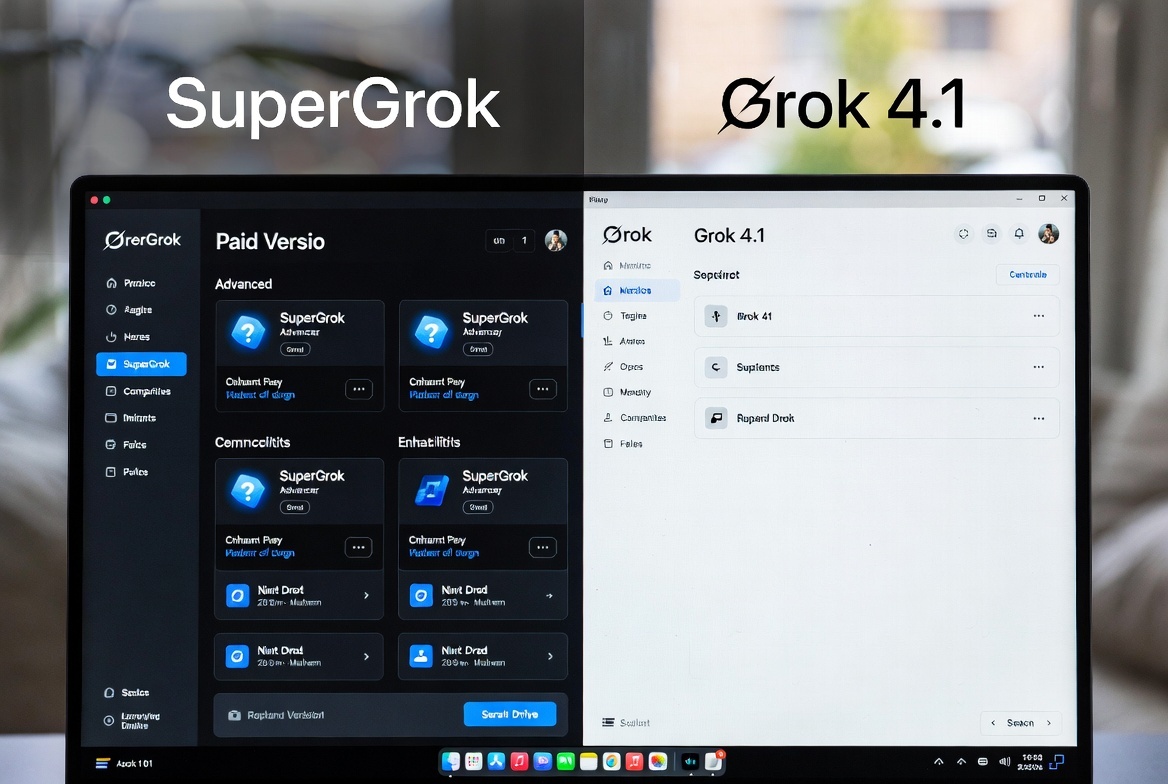Click the pill badge on the left Advanced card

295,350
